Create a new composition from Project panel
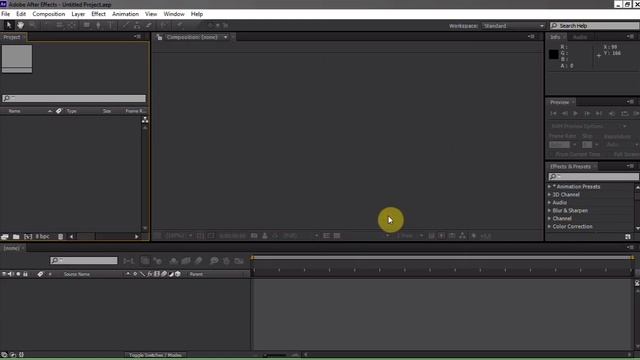 point(28,237)
